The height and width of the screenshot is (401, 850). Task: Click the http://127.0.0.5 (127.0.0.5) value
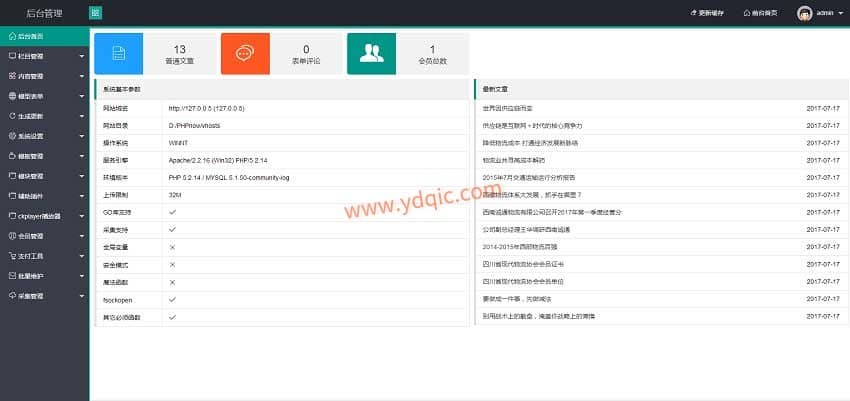(x=207, y=108)
